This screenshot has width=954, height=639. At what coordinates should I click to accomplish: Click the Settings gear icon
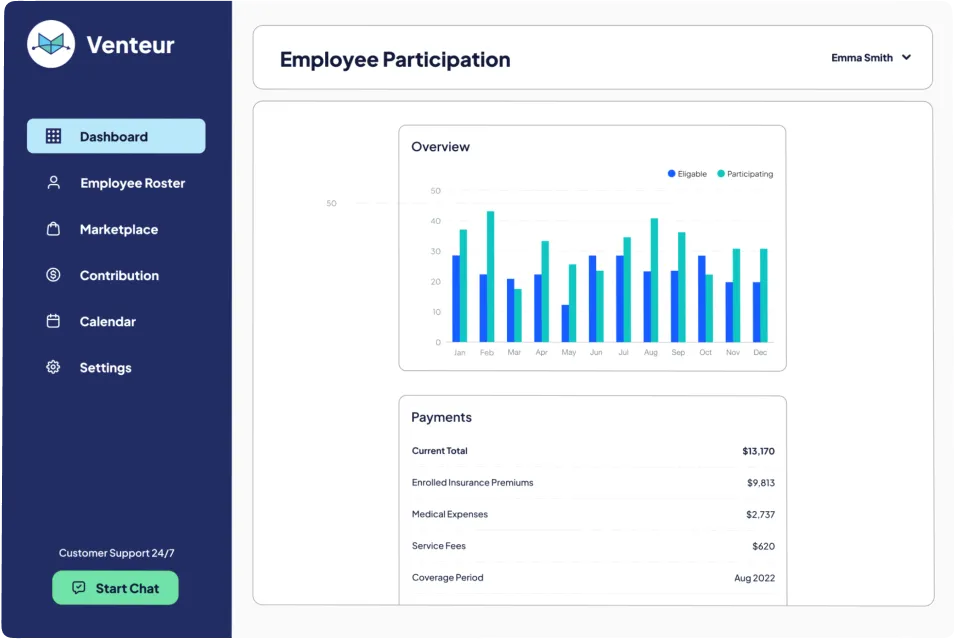53,367
